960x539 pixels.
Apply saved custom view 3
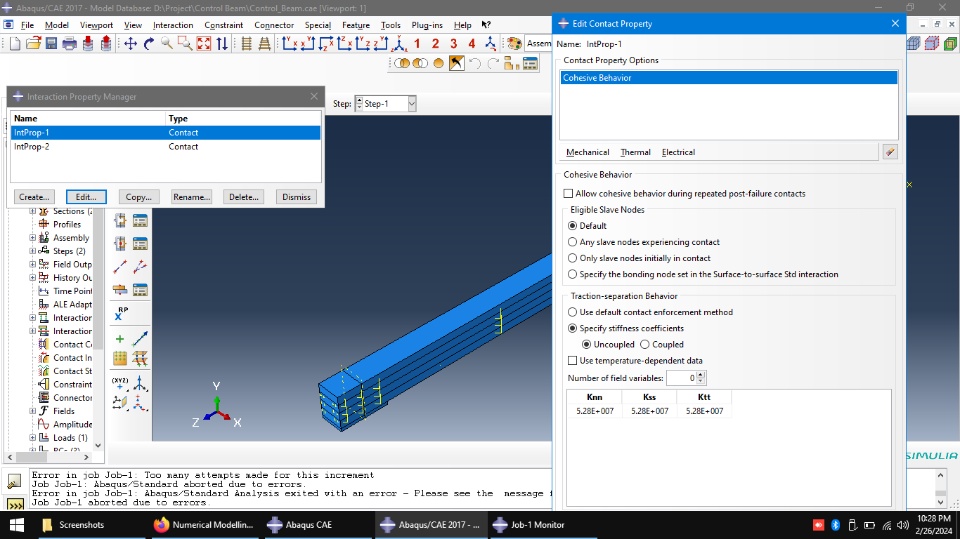coord(454,43)
